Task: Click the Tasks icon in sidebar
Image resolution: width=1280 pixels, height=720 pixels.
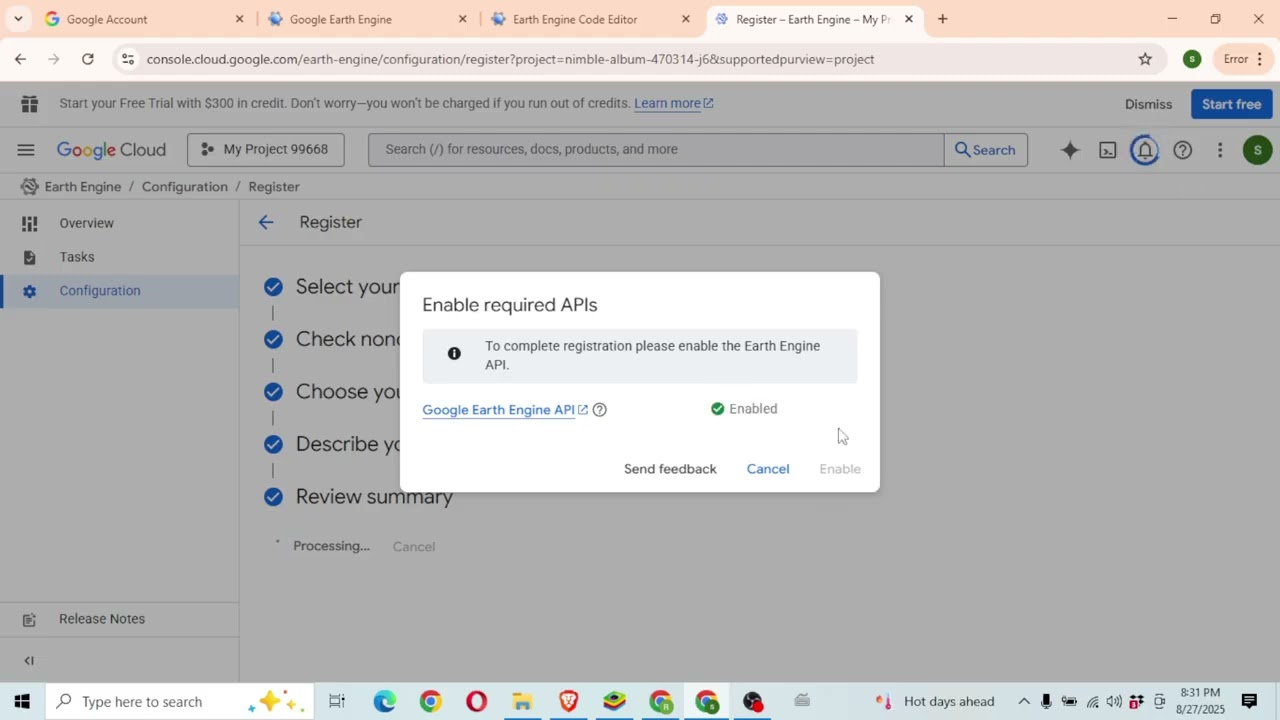Action: [x=30, y=257]
